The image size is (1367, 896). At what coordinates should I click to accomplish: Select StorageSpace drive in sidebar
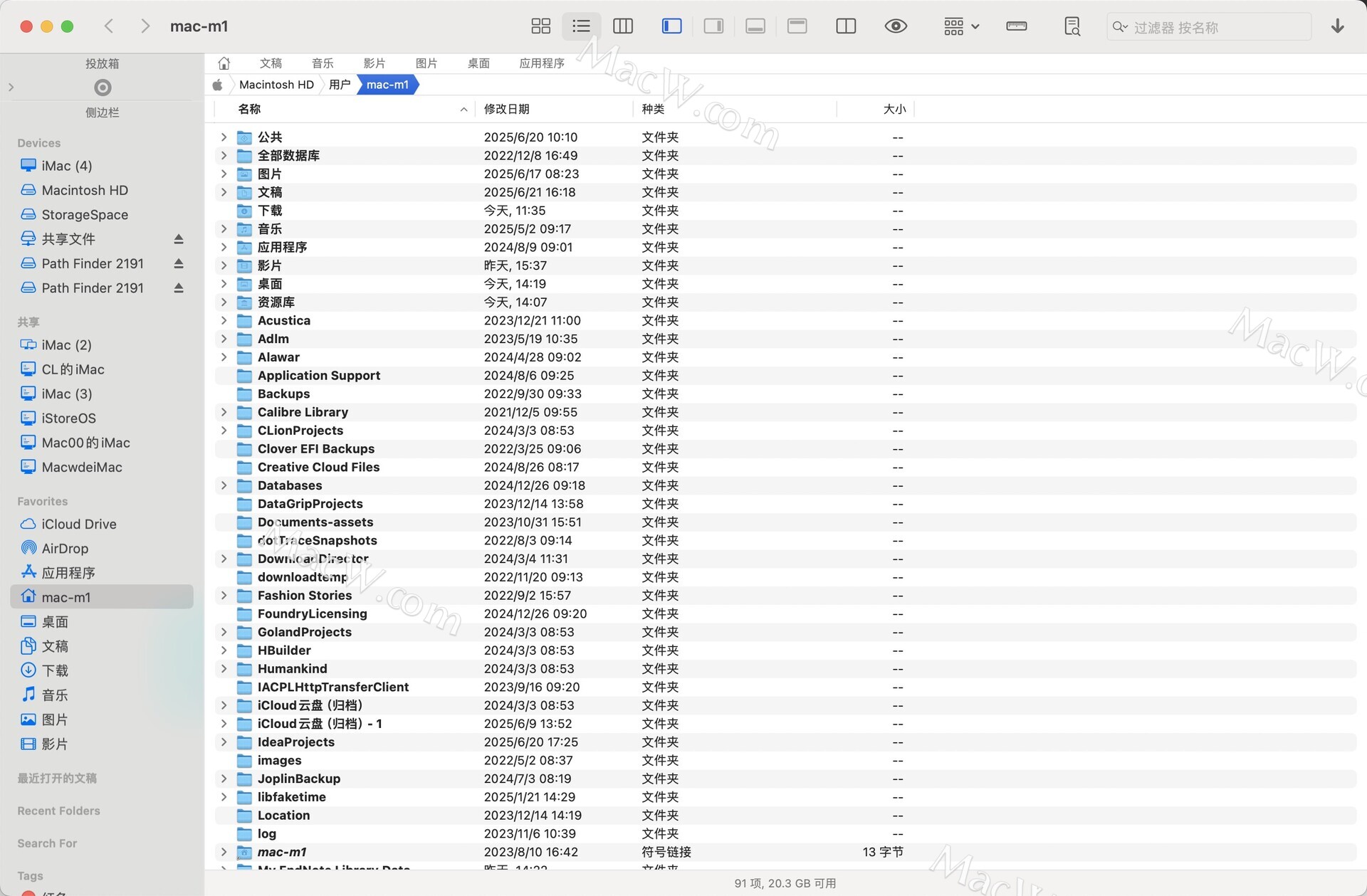tap(85, 215)
